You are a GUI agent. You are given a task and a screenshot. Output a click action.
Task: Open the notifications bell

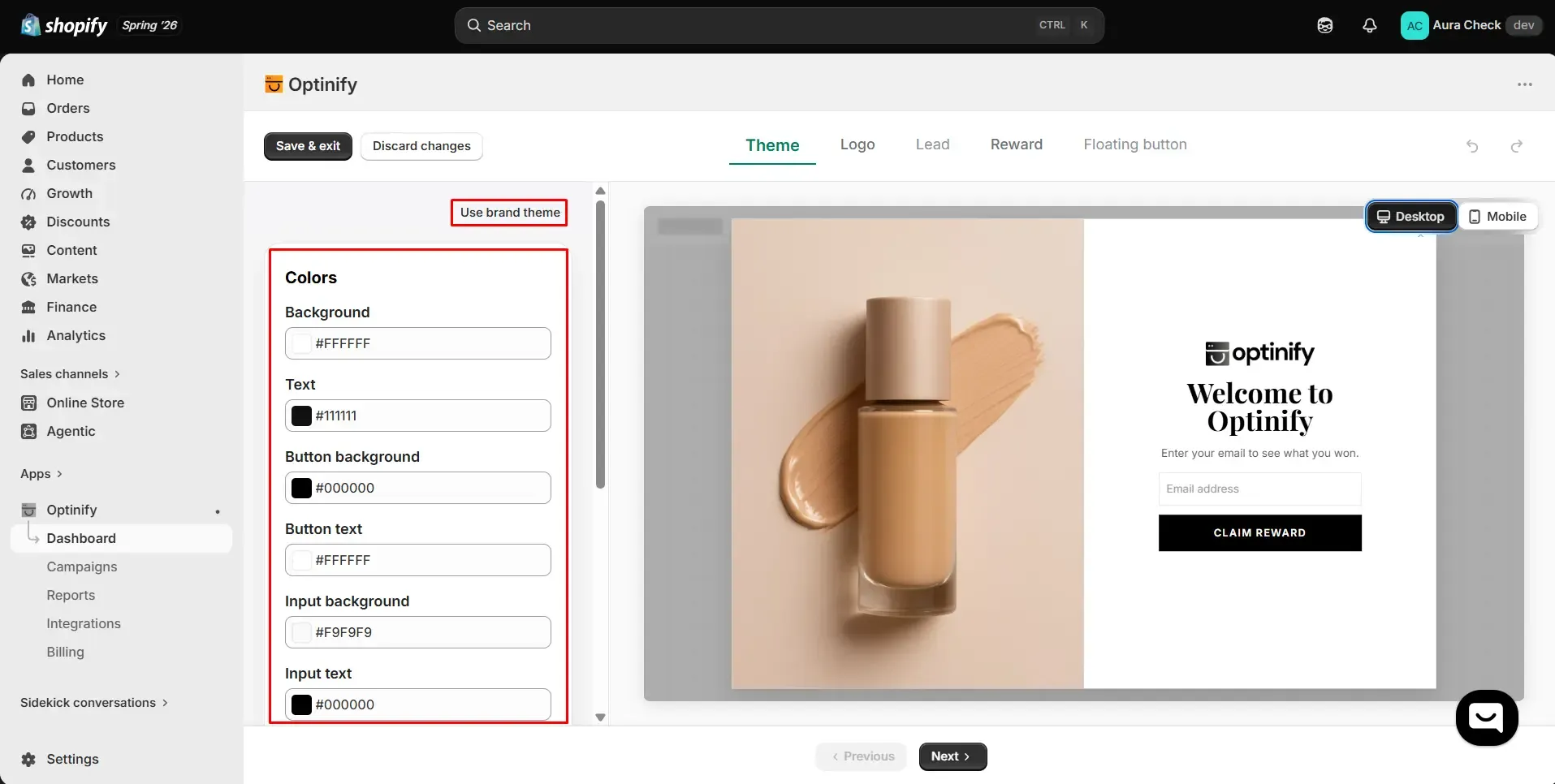click(1370, 25)
